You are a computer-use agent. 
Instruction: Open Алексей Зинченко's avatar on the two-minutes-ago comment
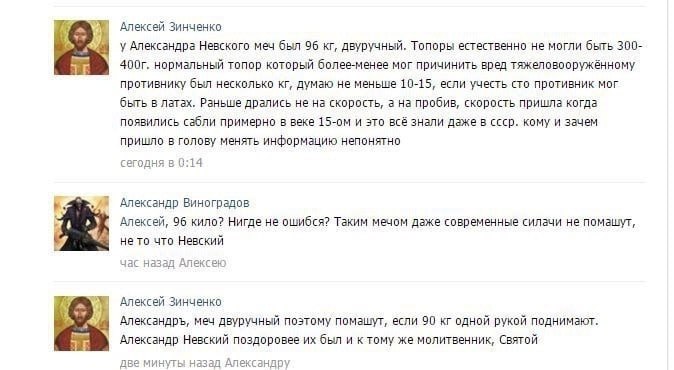(81, 323)
